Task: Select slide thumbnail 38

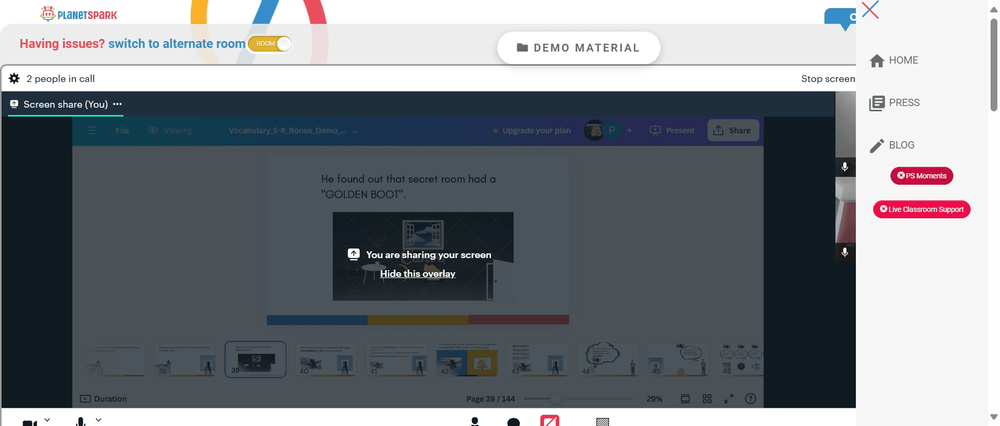Action: coord(184,360)
